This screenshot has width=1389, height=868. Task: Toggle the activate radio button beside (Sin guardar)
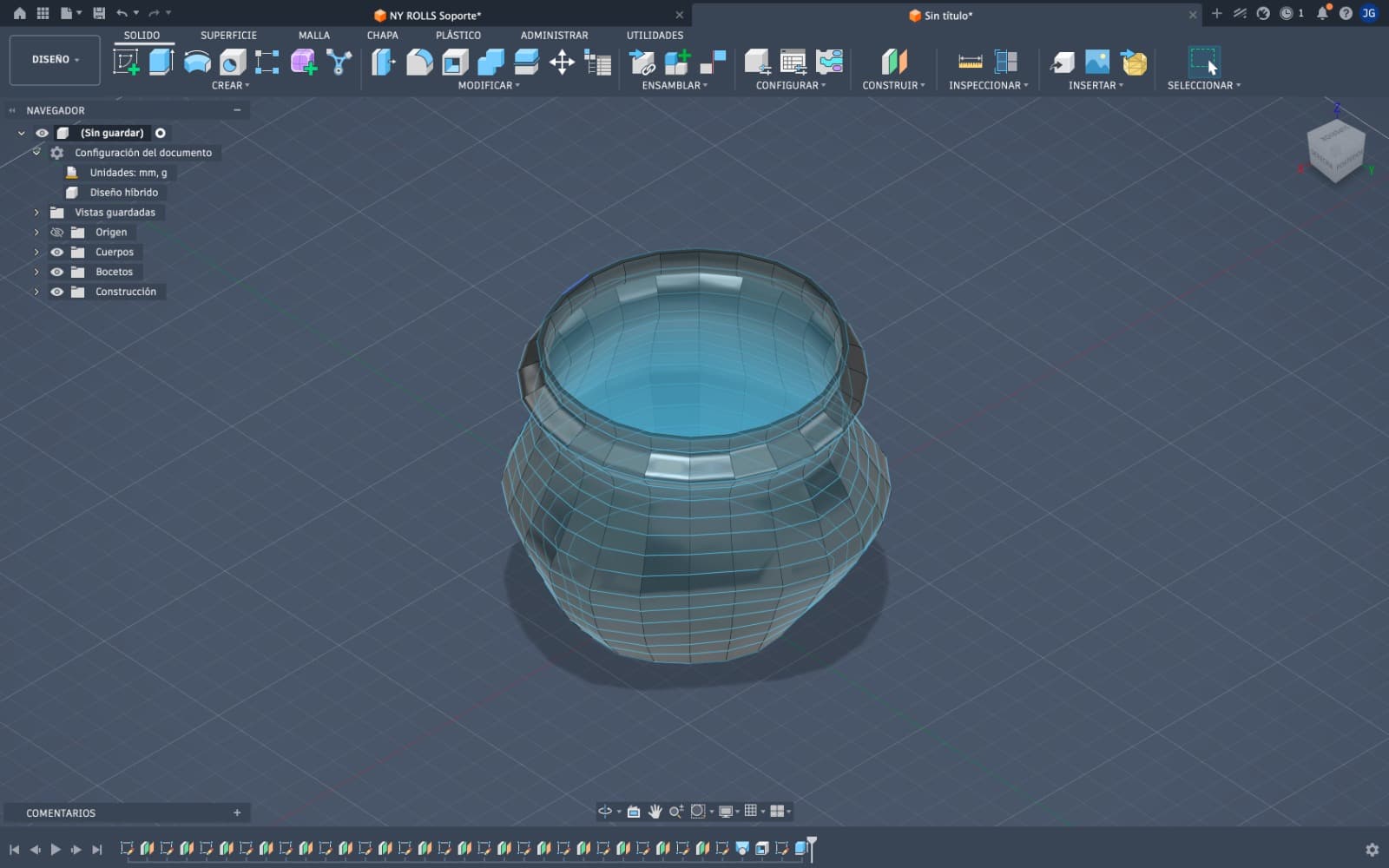[161, 133]
